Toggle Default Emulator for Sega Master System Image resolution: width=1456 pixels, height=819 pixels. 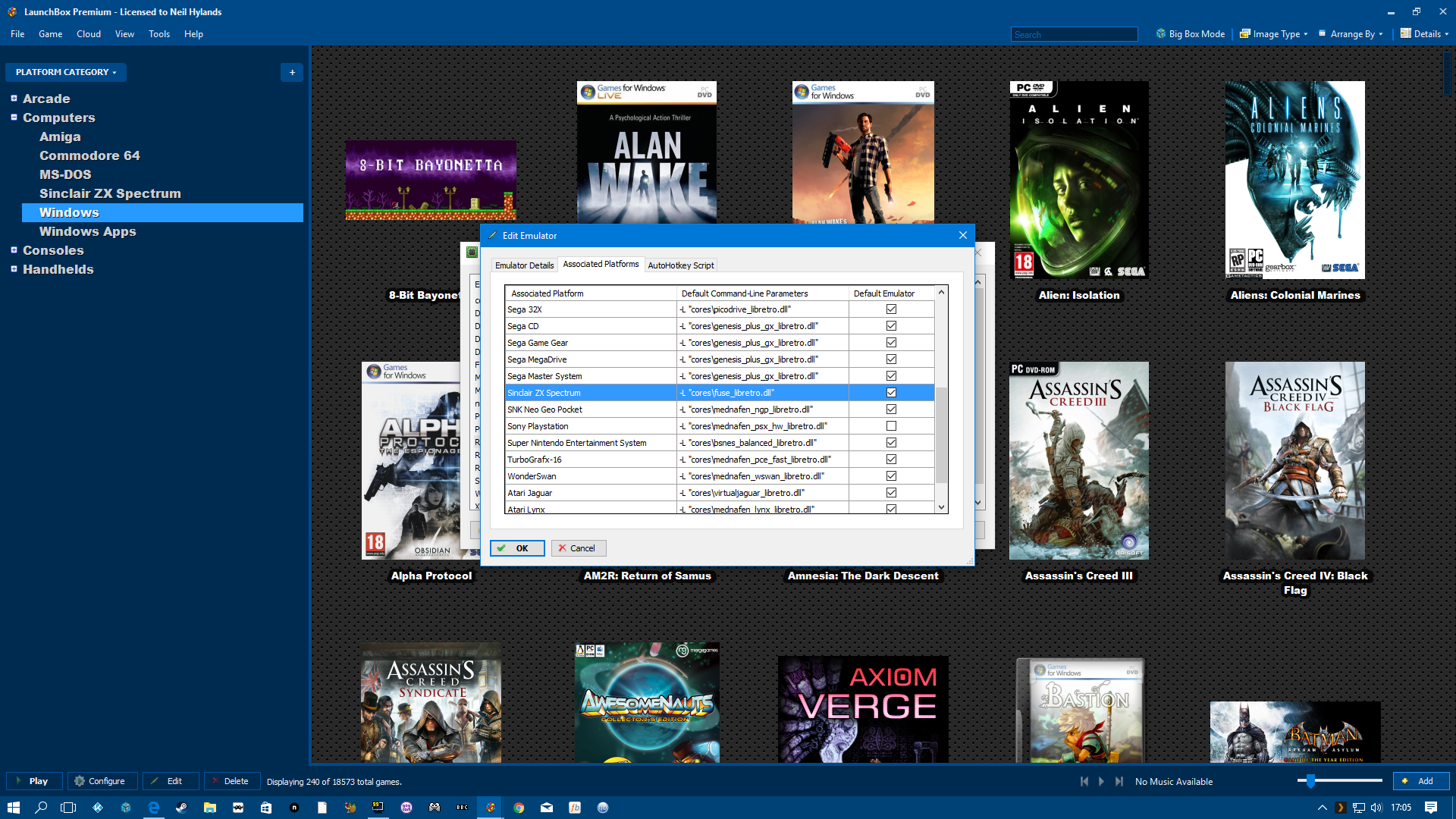(x=891, y=376)
